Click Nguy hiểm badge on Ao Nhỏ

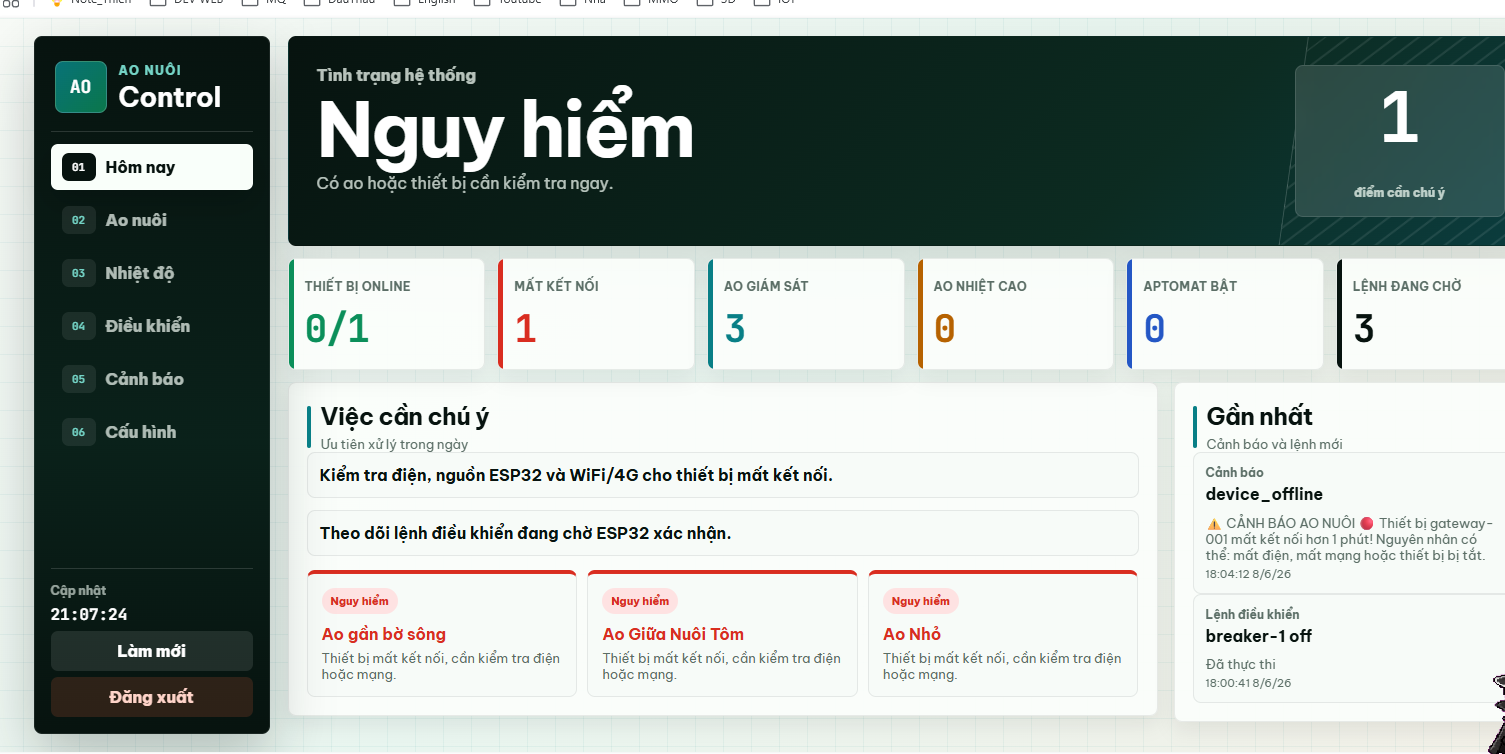point(921,601)
